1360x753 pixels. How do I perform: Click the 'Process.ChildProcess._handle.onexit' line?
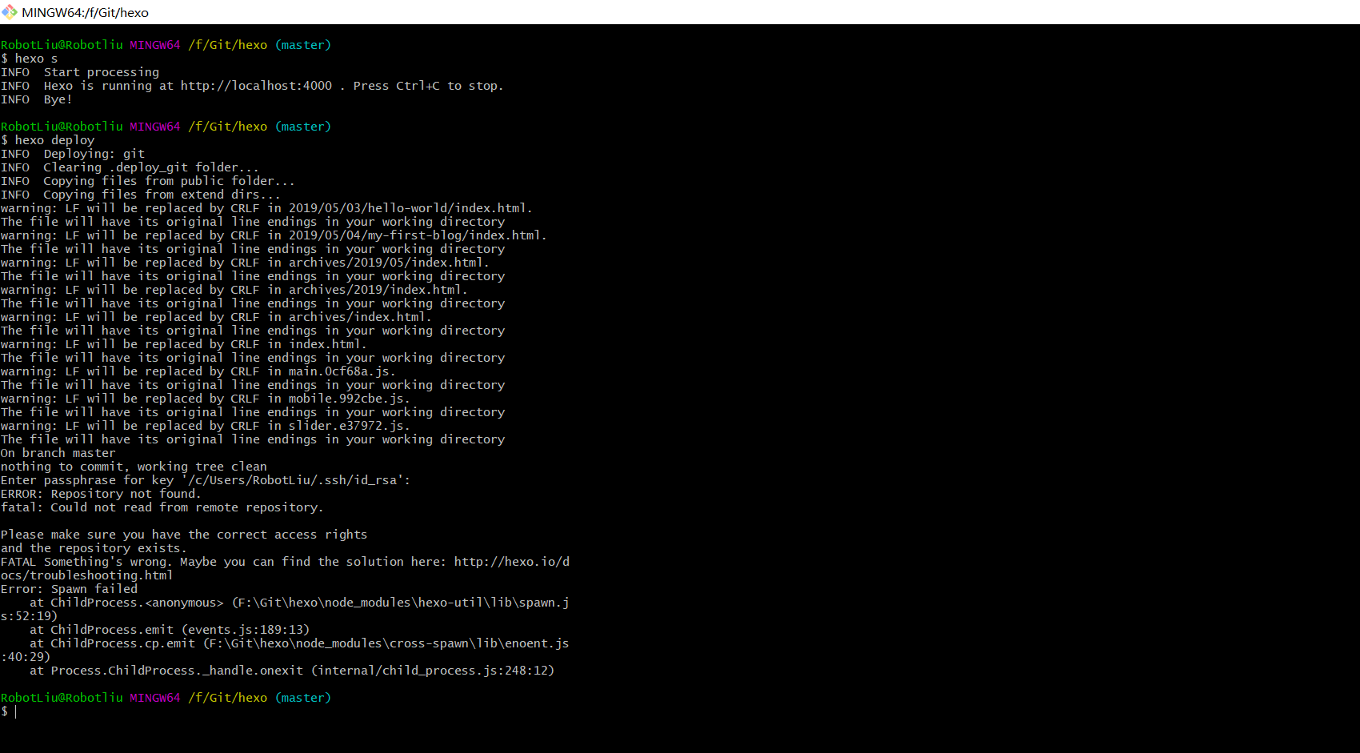(292, 670)
